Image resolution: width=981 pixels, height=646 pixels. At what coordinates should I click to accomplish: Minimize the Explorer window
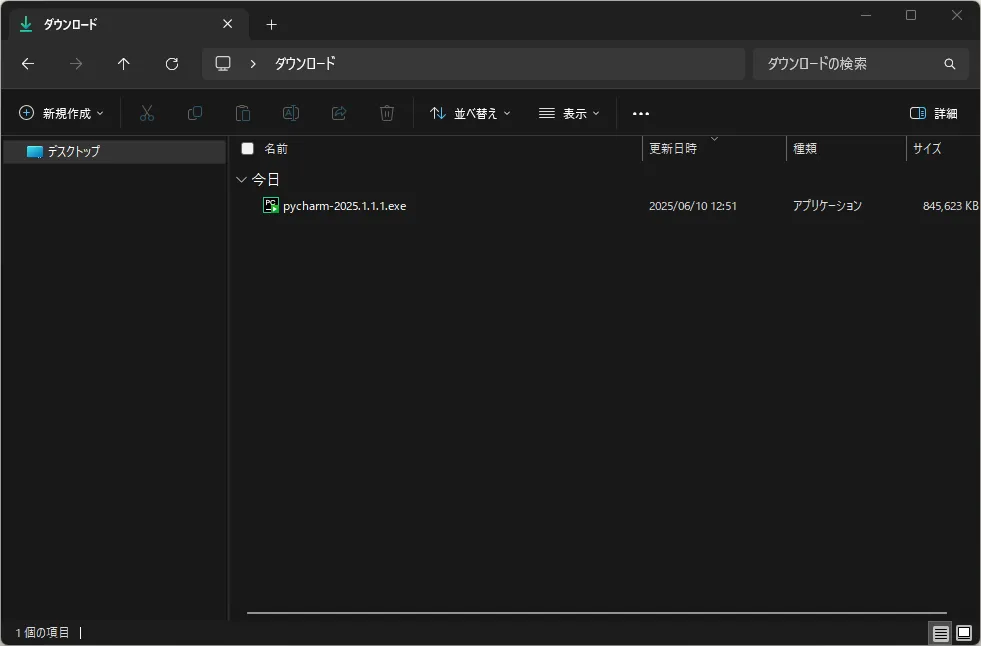(866, 15)
